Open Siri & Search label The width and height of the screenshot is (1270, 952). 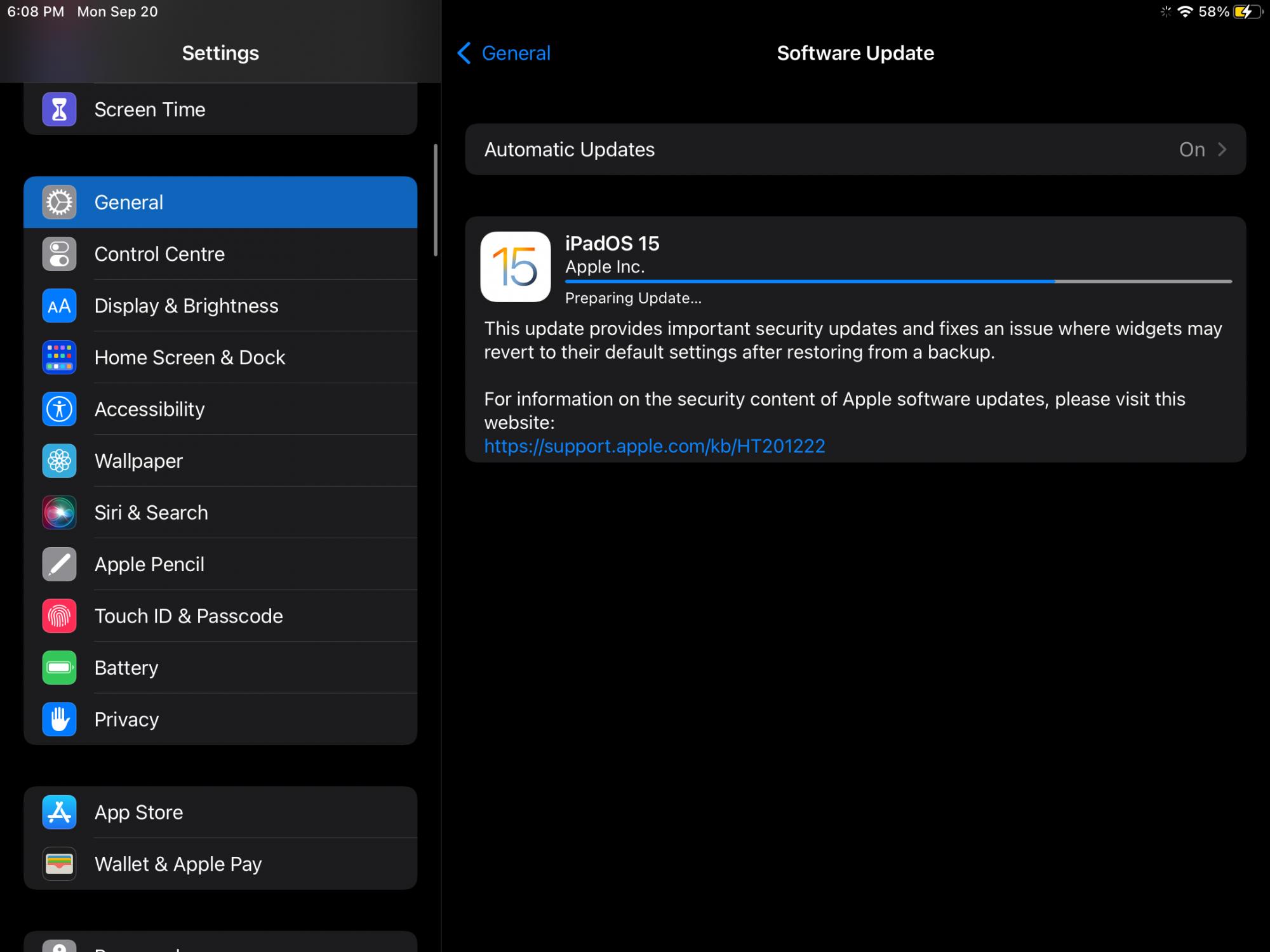coord(151,513)
